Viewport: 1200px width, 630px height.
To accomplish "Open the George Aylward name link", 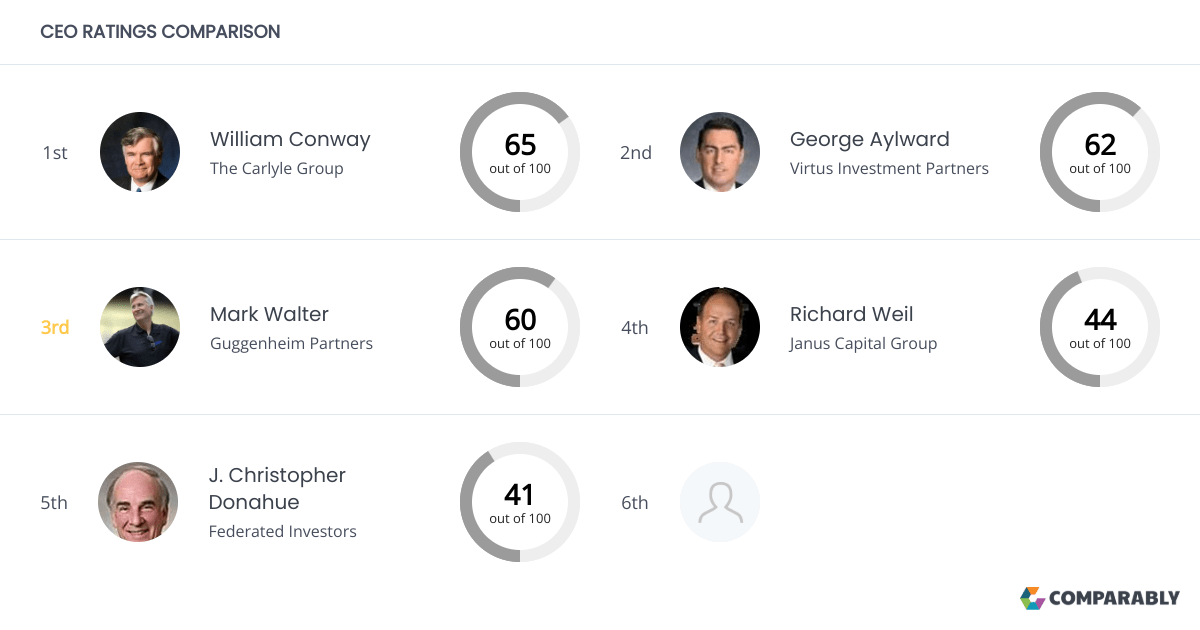I will pos(869,139).
